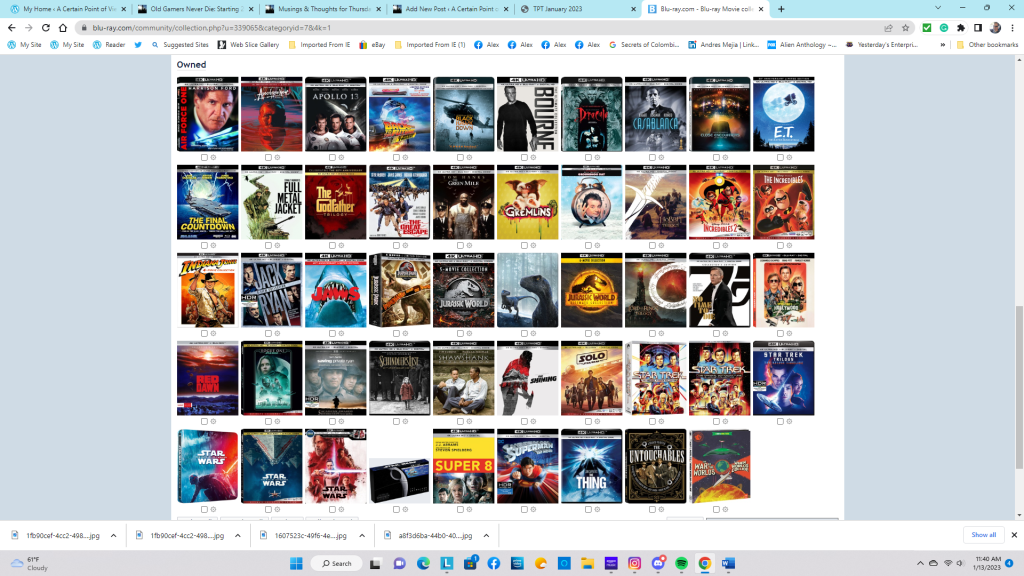Expand options for the first downloaded jpg file

(114, 536)
